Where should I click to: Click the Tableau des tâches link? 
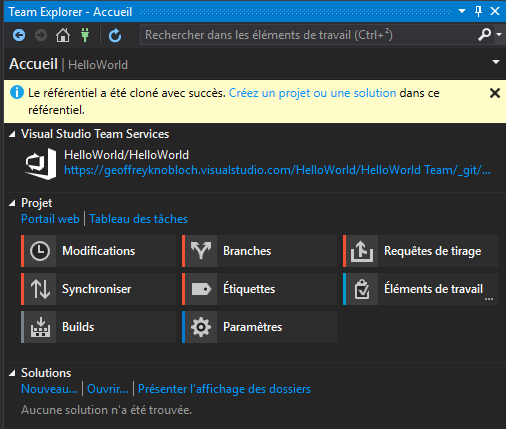pyautogui.click(x=138, y=219)
